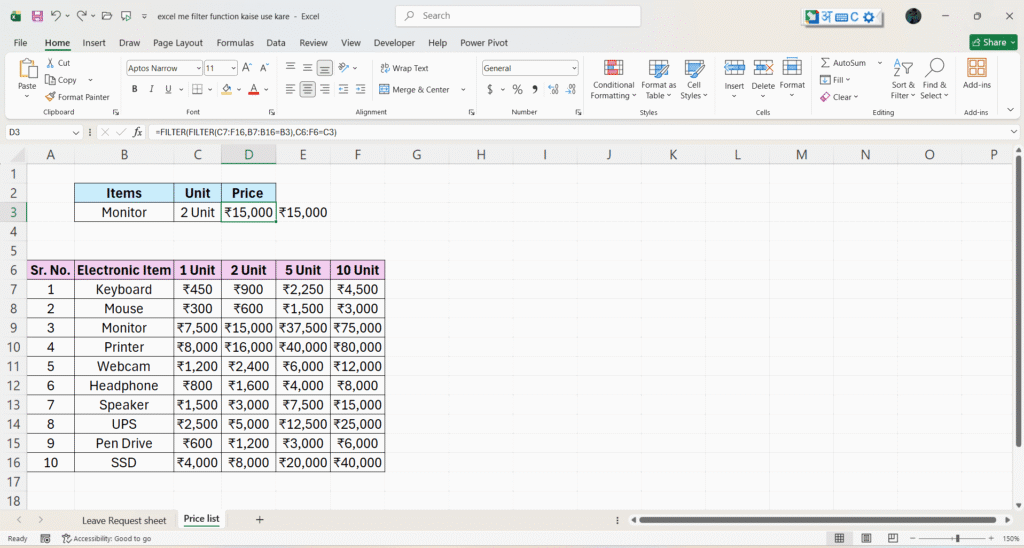Decrease font size with smaller A icon
The height and width of the screenshot is (548, 1024).
coord(264,68)
